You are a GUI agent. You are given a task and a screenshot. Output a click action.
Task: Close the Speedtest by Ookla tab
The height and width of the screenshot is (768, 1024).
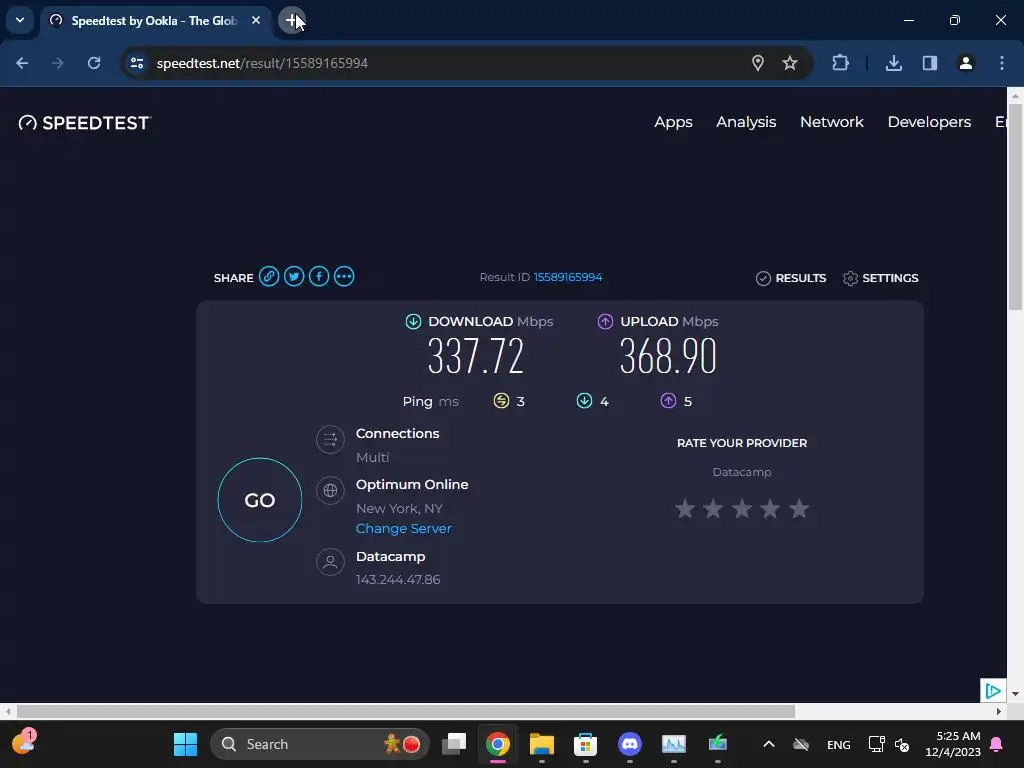pos(256,20)
